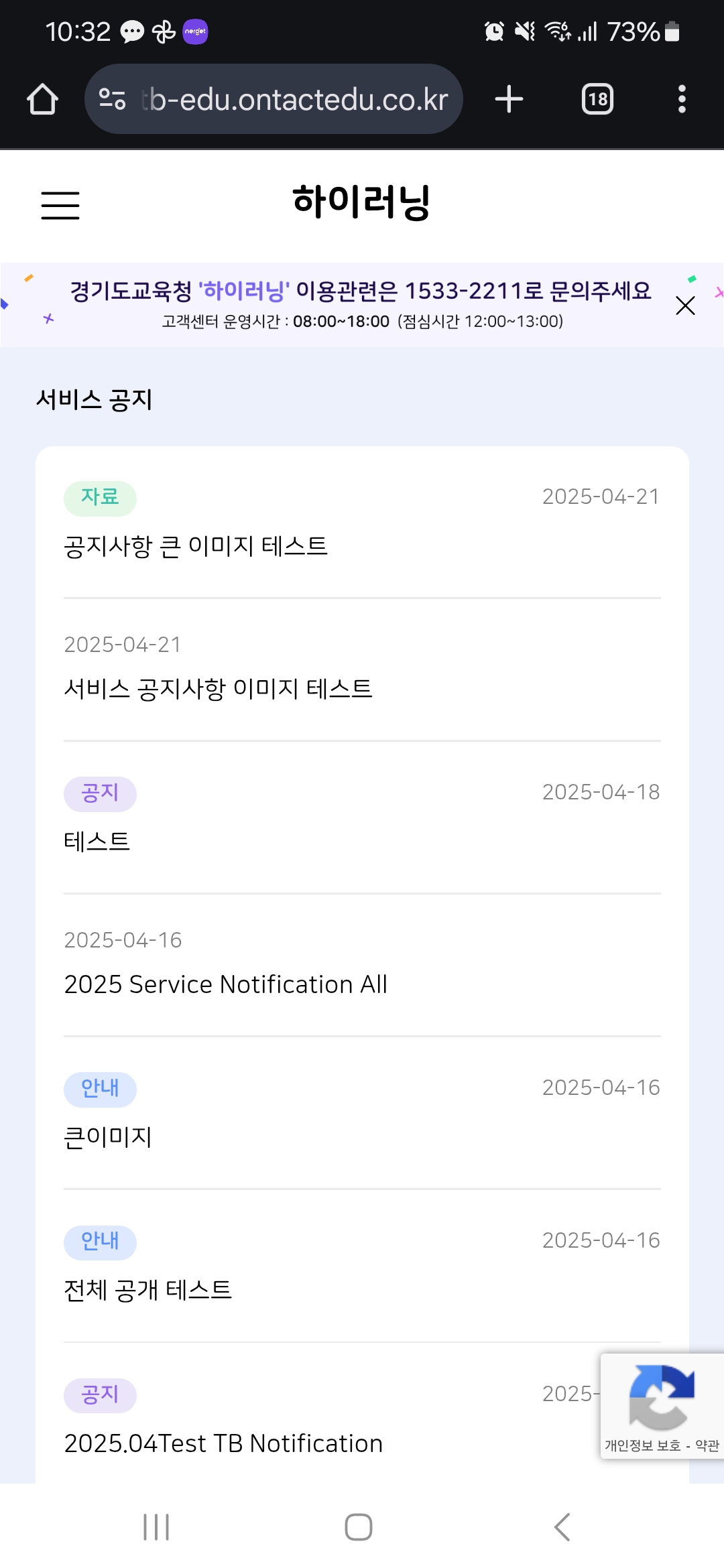The image size is (724, 1568).
Task: Open a new tab with plus icon
Action: click(509, 99)
